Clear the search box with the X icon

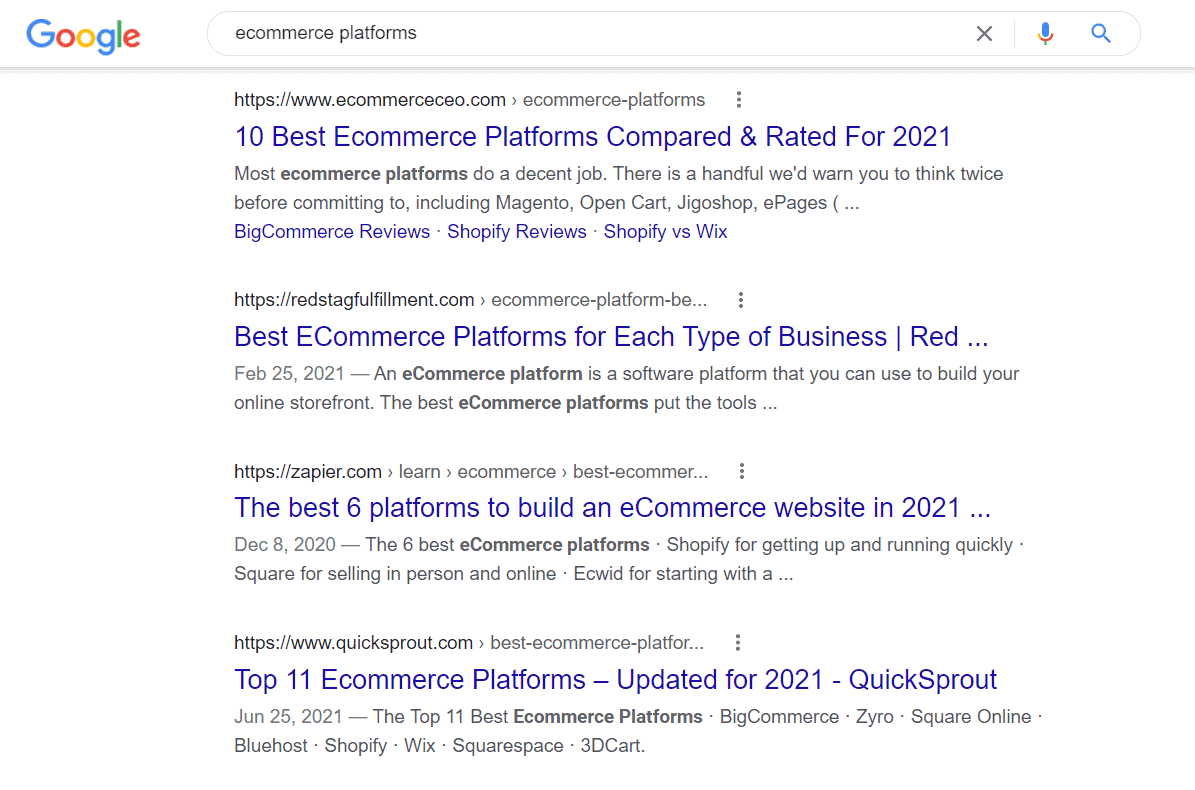click(984, 34)
